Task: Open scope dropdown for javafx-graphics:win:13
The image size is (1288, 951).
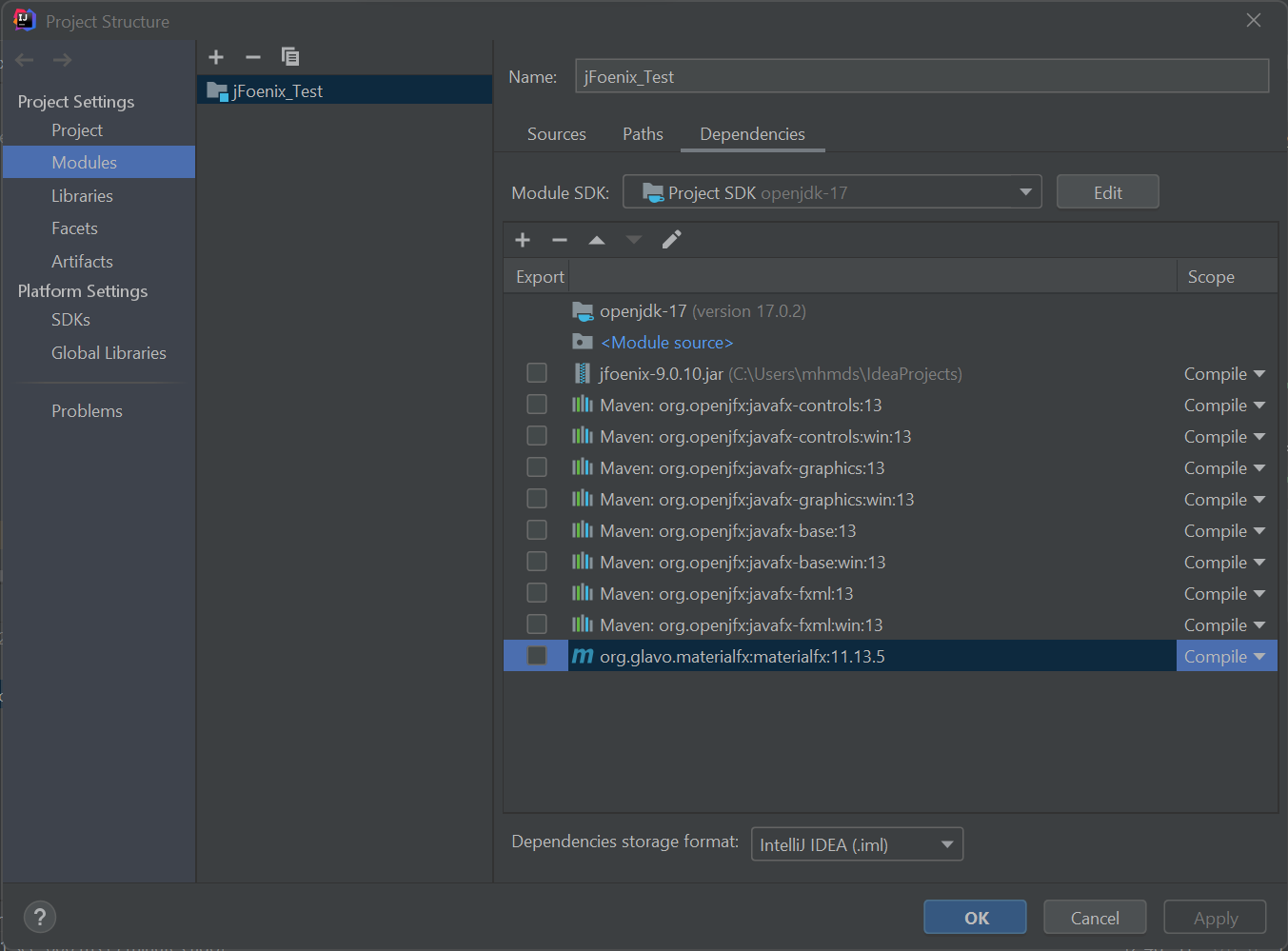Action: [x=1224, y=500]
